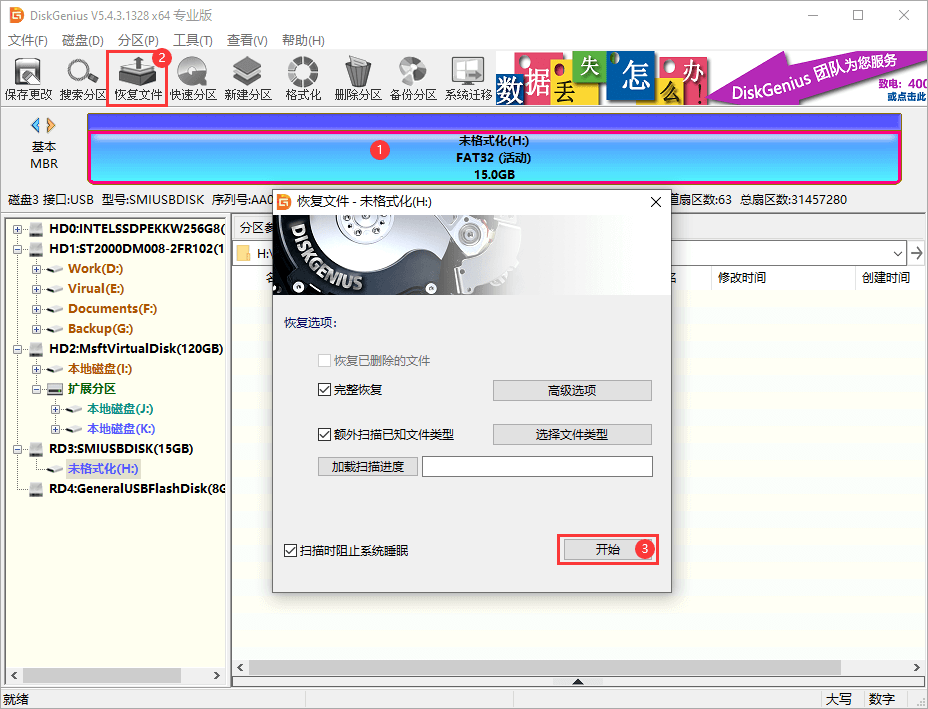Go to next disk arrow
This screenshot has height=709, width=928.
tap(51, 125)
